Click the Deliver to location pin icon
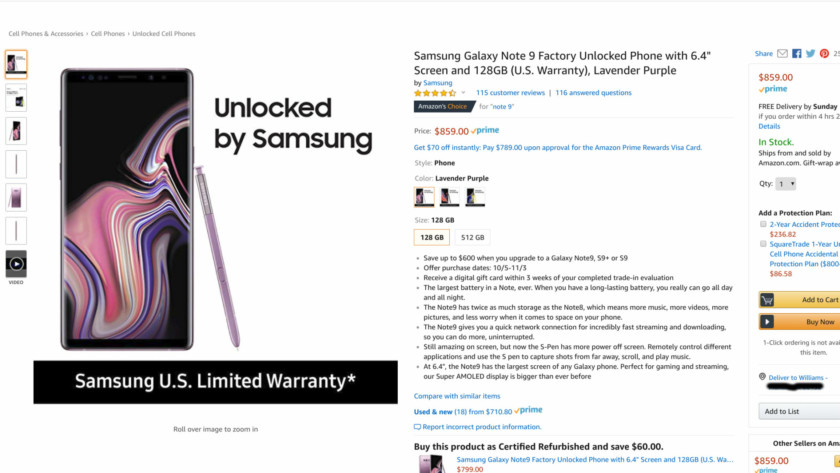Image resolution: width=840 pixels, height=473 pixels. point(762,377)
